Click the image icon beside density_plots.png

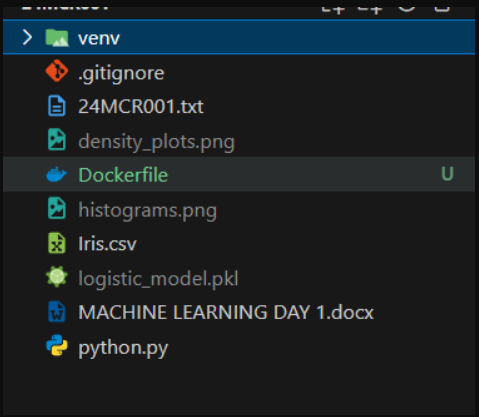coord(57,140)
